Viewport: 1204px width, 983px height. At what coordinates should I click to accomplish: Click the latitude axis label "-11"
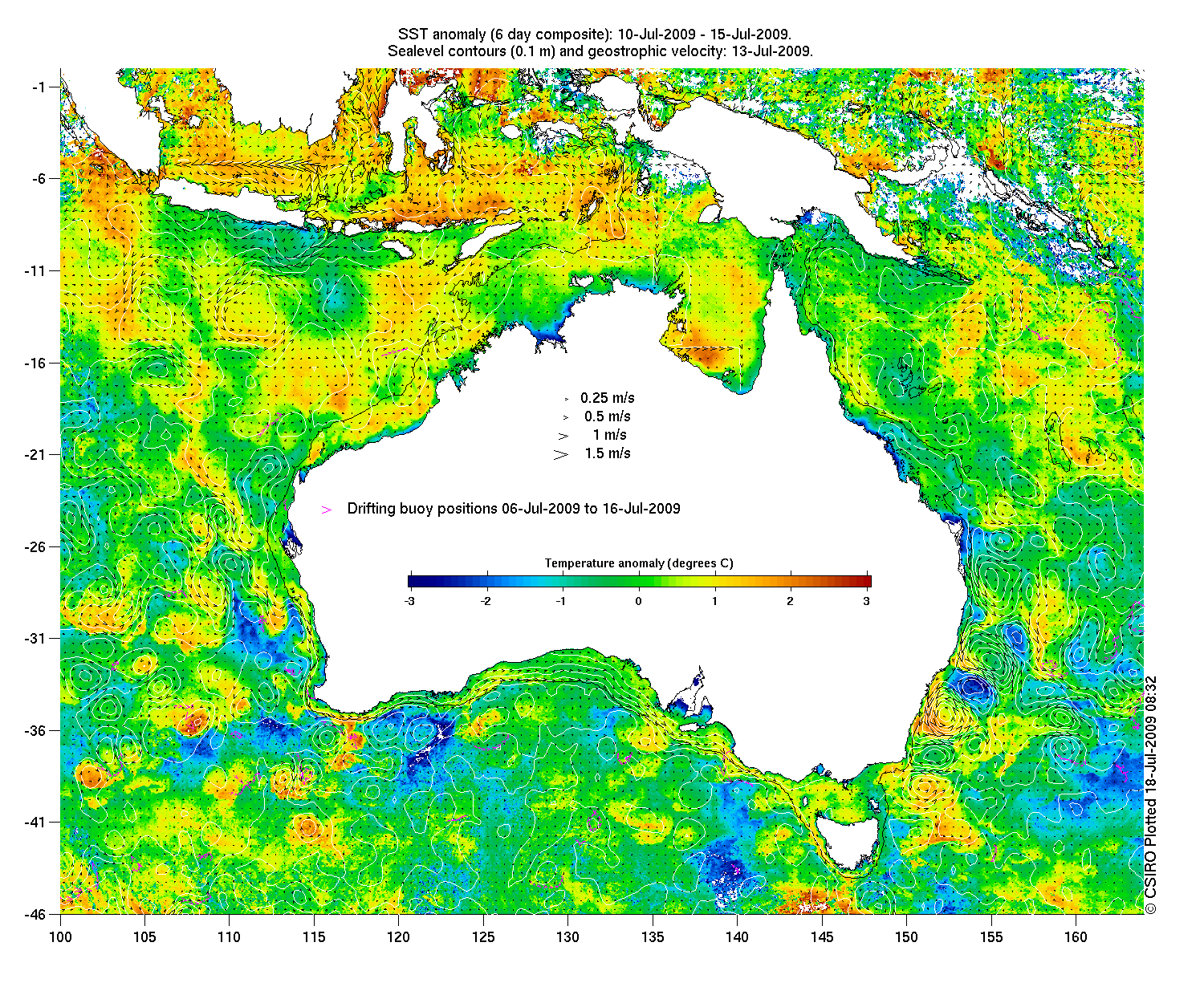tap(35, 271)
